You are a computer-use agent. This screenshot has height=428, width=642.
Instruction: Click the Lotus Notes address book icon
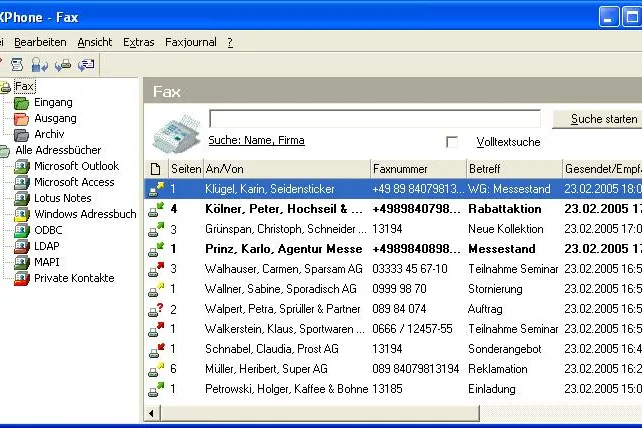(22, 199)
